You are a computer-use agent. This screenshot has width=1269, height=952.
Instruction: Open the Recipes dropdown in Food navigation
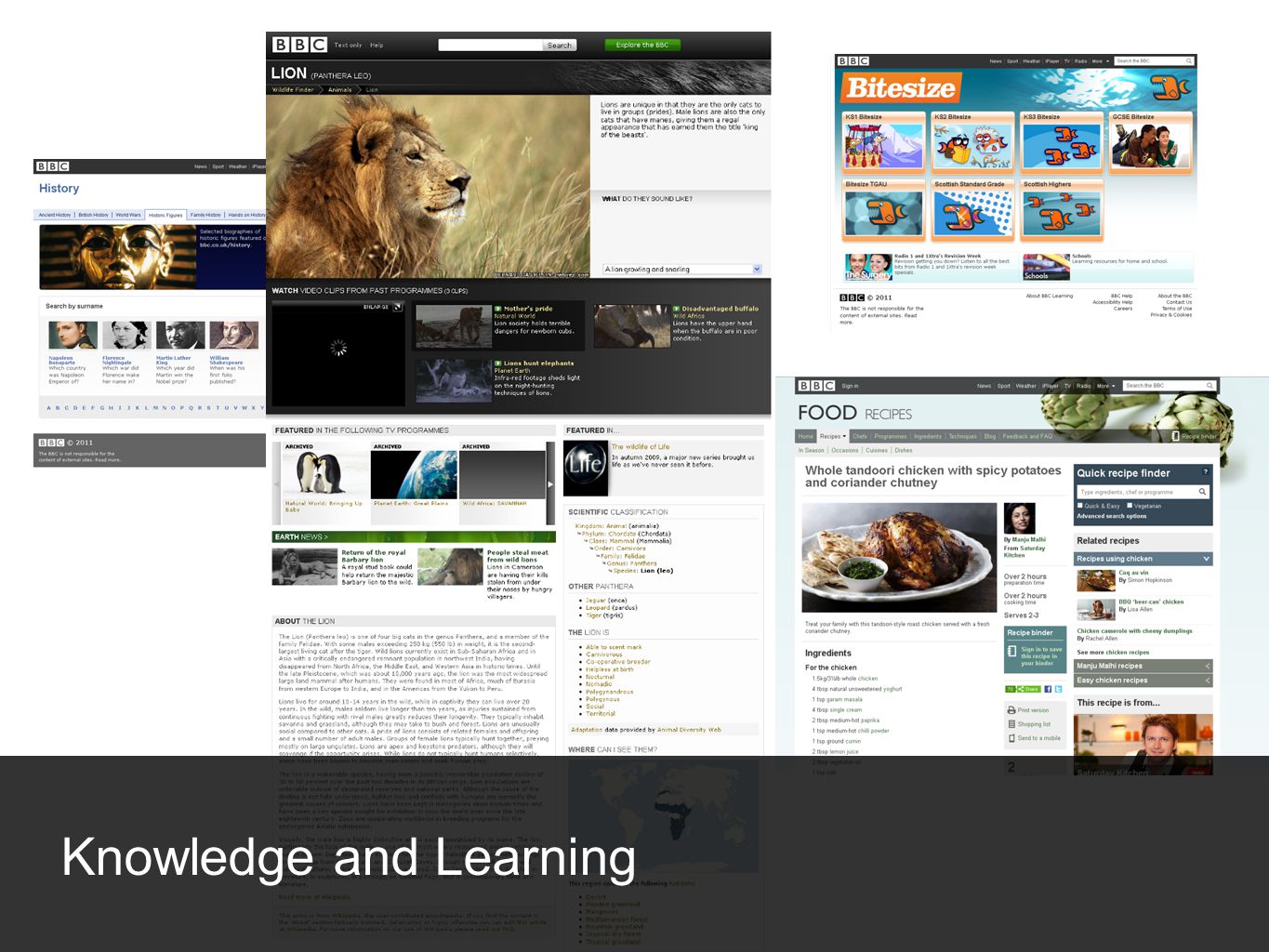pos(833,436)
